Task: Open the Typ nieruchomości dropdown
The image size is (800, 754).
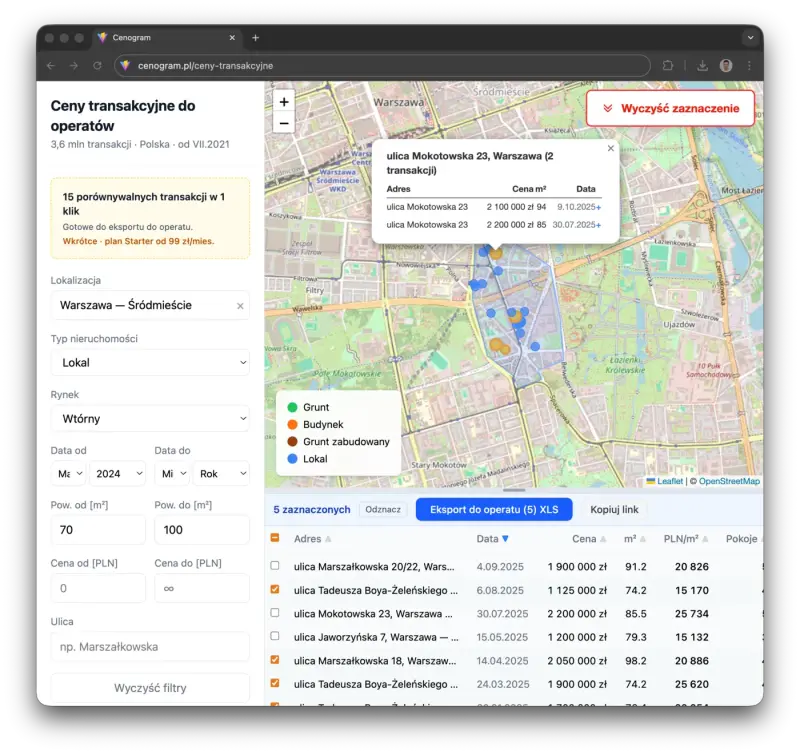Action: 150,363
